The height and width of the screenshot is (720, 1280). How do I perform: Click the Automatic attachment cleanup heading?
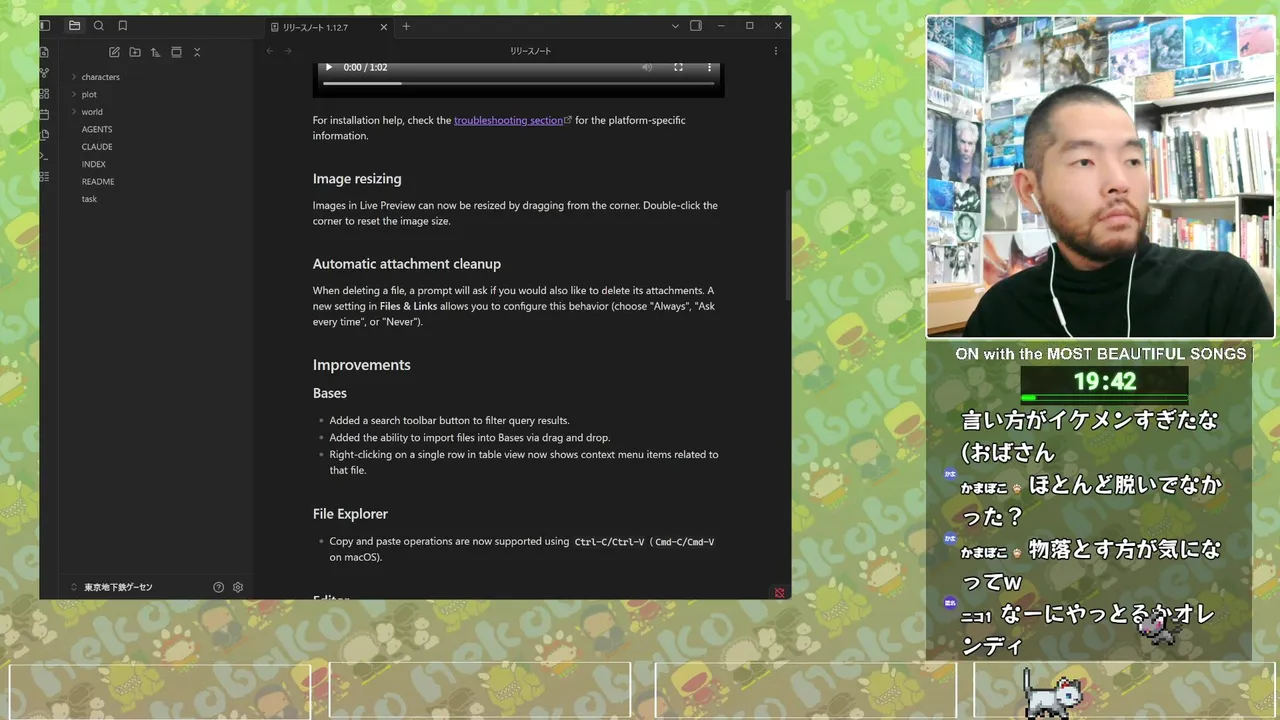point(407,264)
